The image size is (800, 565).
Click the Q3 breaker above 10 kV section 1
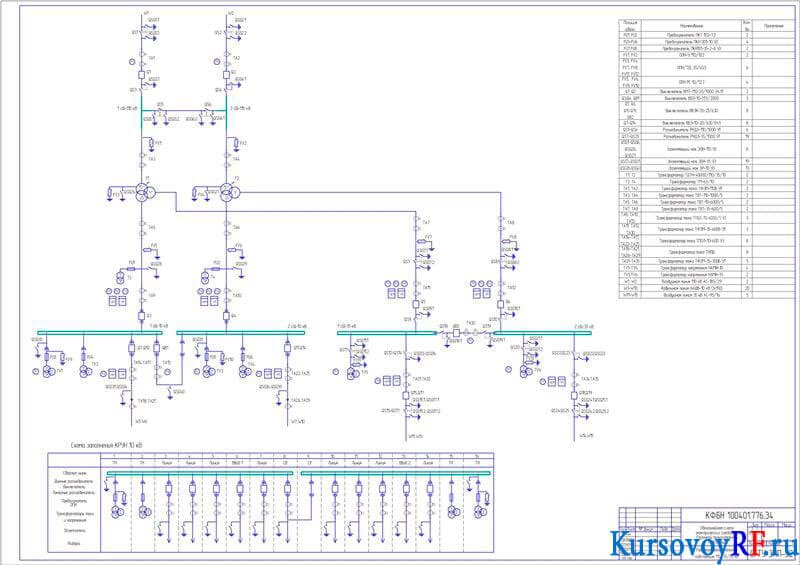click(x=142, y=316)
